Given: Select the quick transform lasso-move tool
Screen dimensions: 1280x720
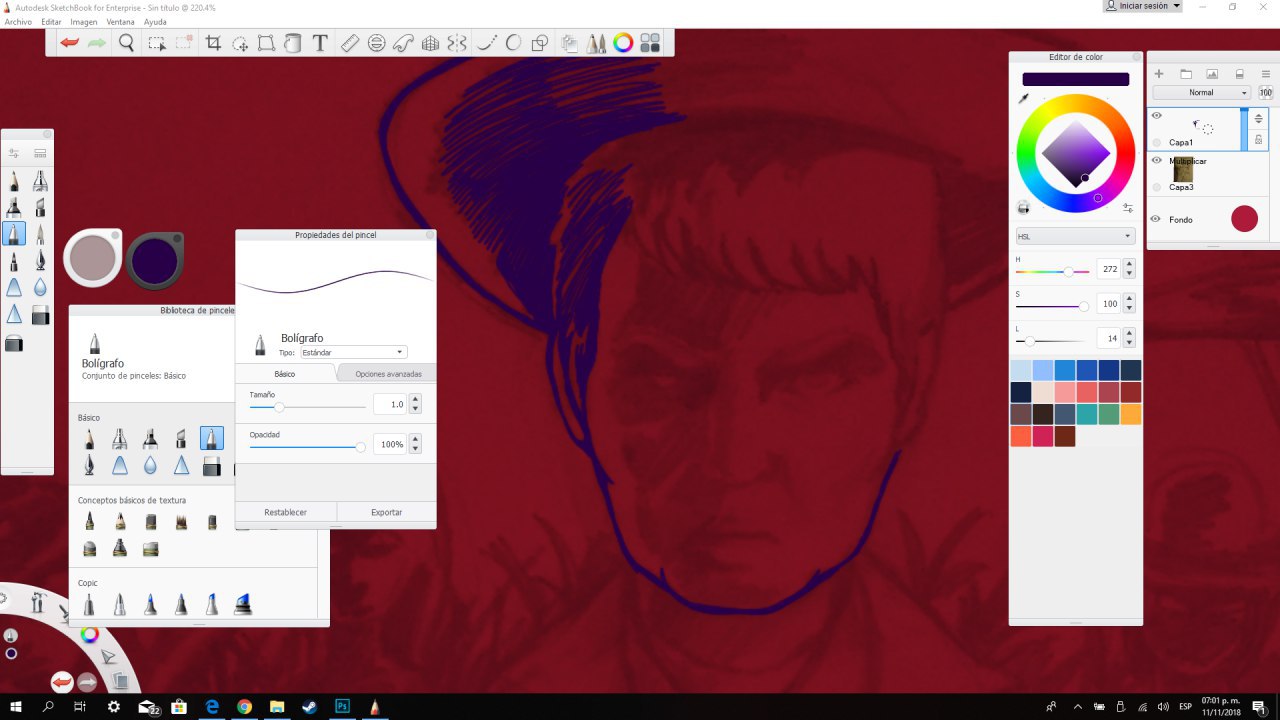Looking at the screenshot, I should pyautogui.click(x=240, y=43).
